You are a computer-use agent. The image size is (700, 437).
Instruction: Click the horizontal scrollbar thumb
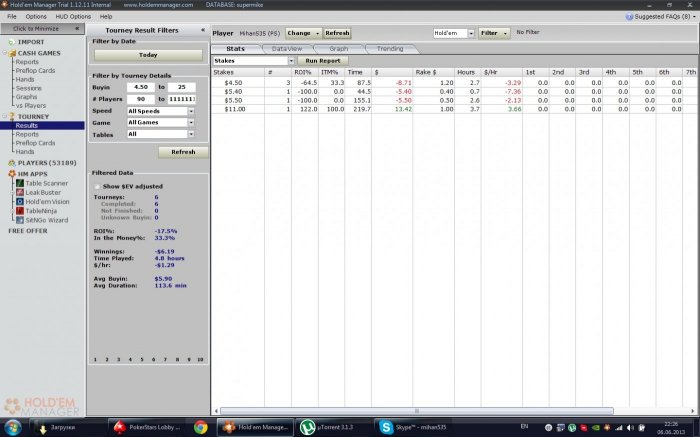click(x=417, y=411)
